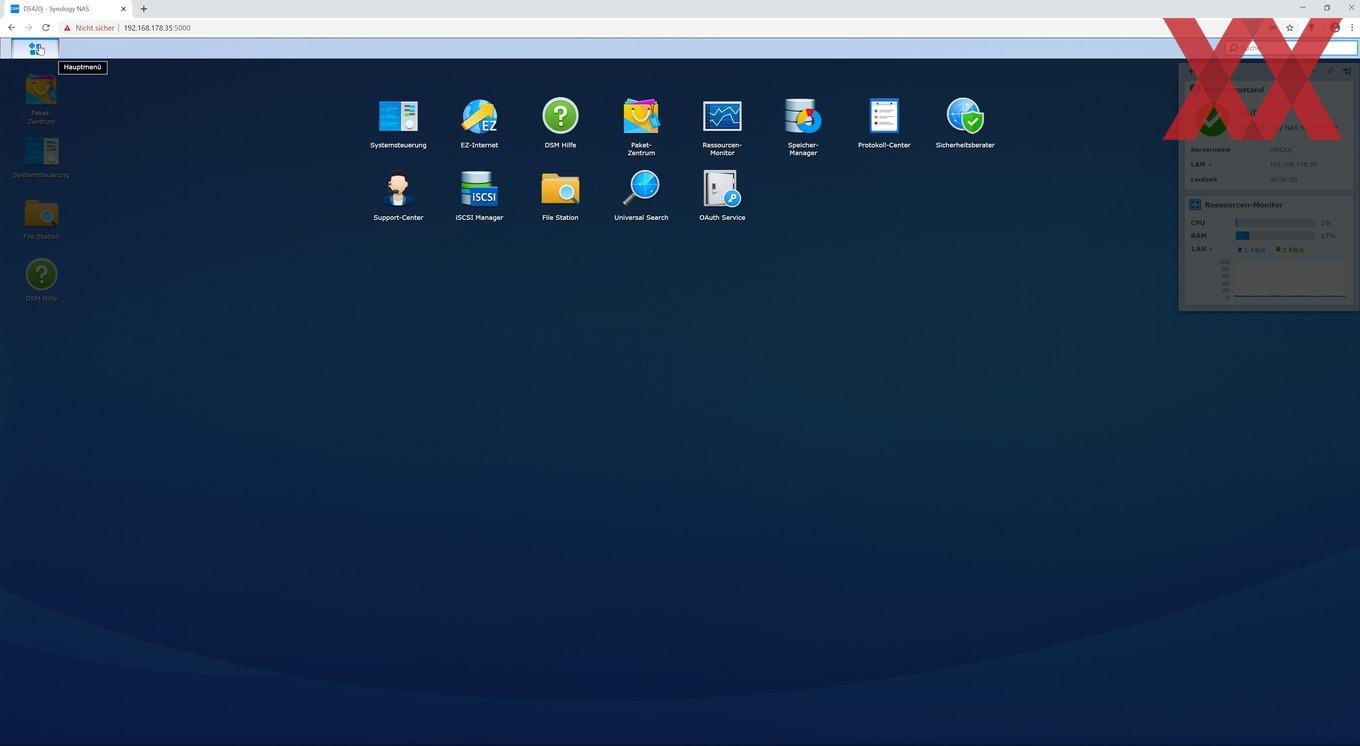Click the Servername label in the widget
This screenshot has width=1360, height=746.
pos(1210,149)
